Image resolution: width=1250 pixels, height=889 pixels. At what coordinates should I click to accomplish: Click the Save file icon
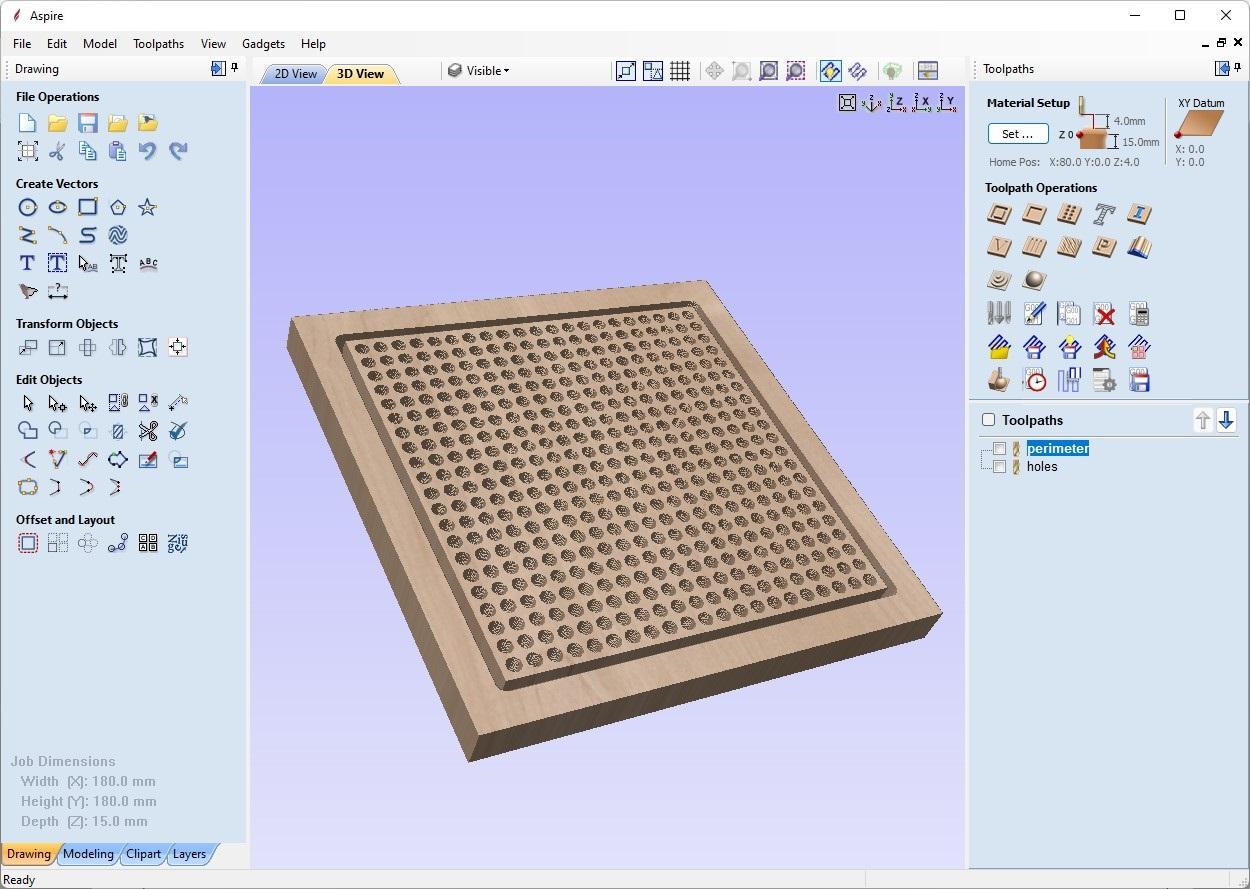coord(88,123)
